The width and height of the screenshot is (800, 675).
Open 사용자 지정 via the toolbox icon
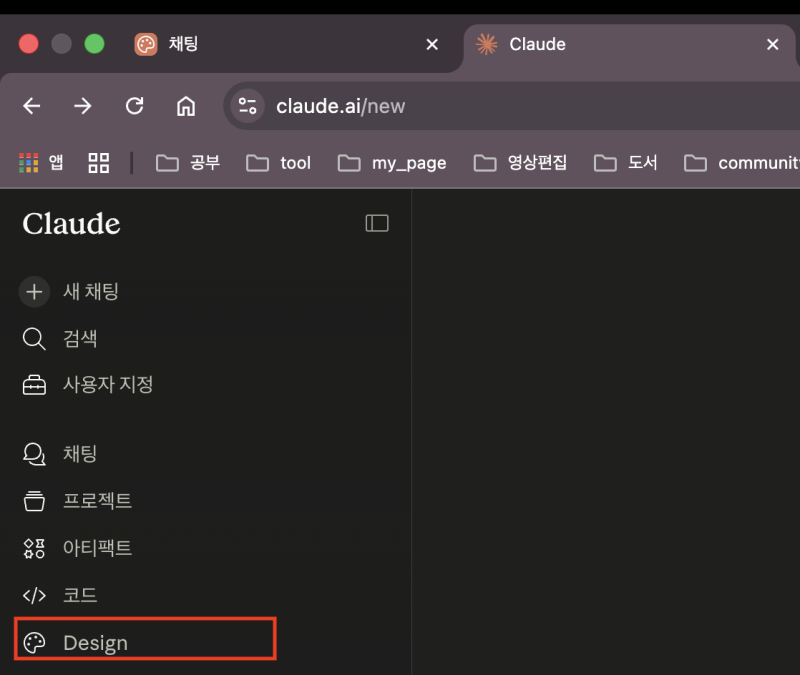coord(34,384)
